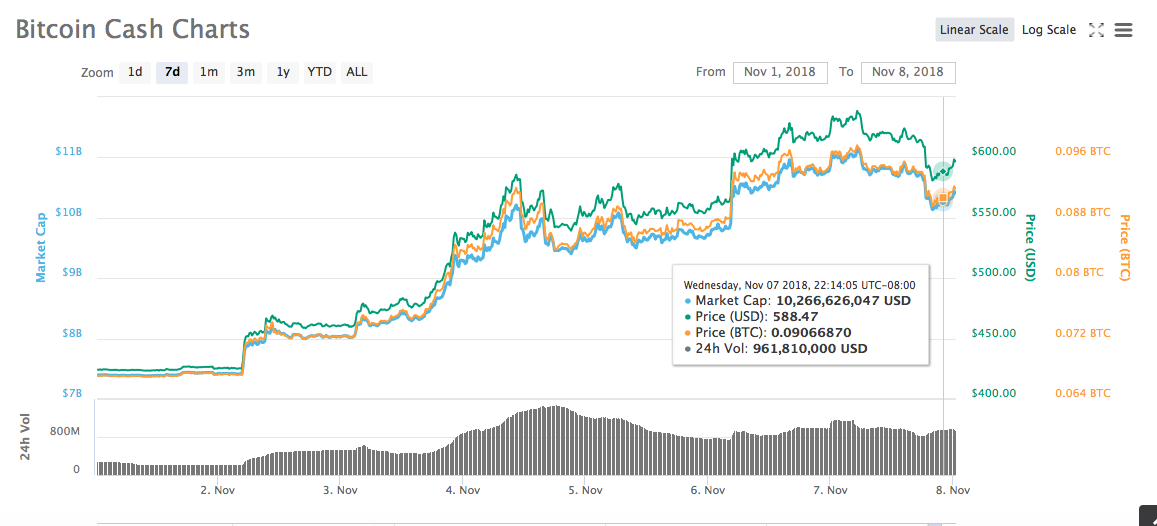
Task: Click the $450.00 price label
Action: (x=992, y=333)
